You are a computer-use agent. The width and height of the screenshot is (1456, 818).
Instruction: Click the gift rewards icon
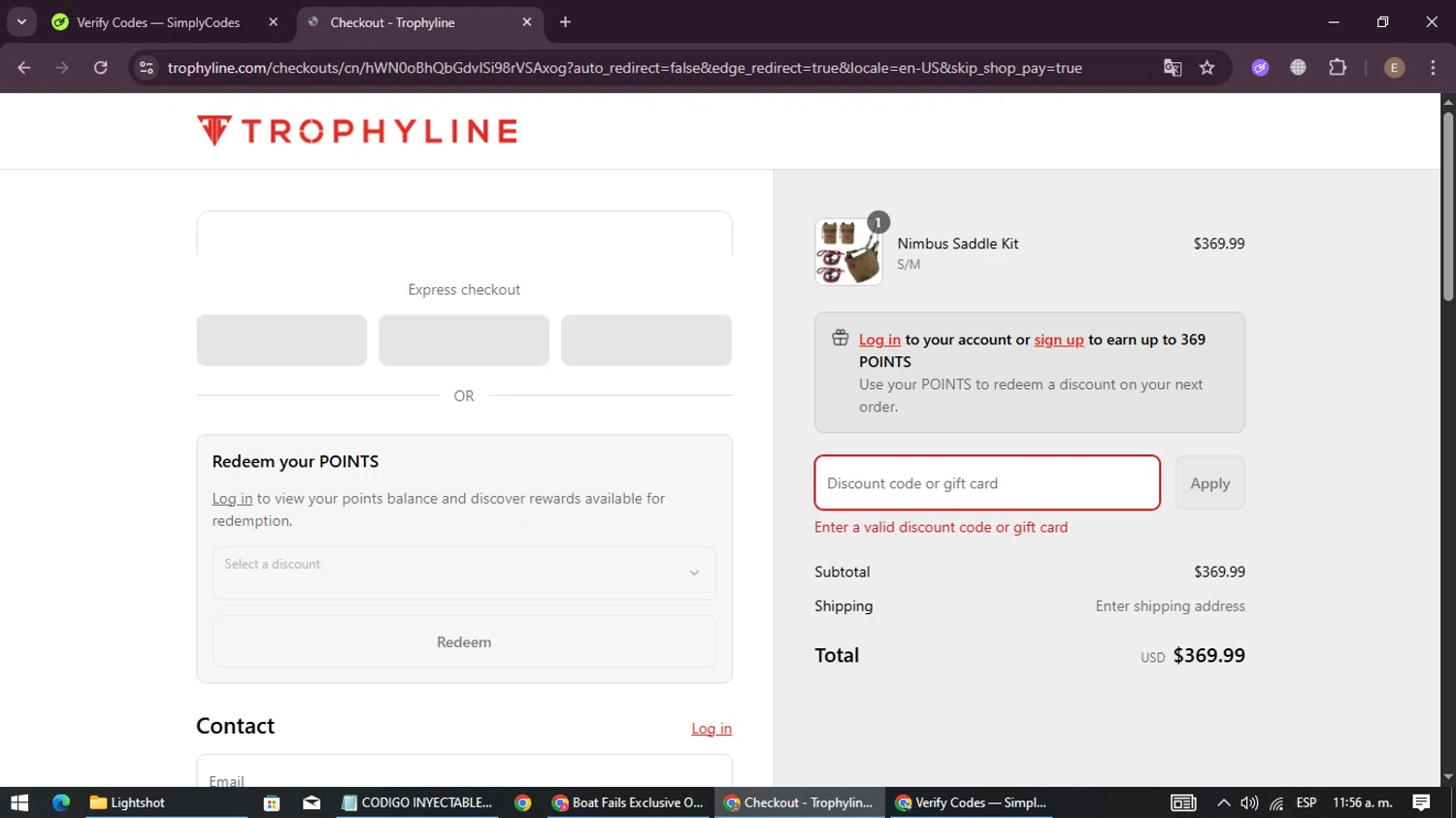coord(841,338)
